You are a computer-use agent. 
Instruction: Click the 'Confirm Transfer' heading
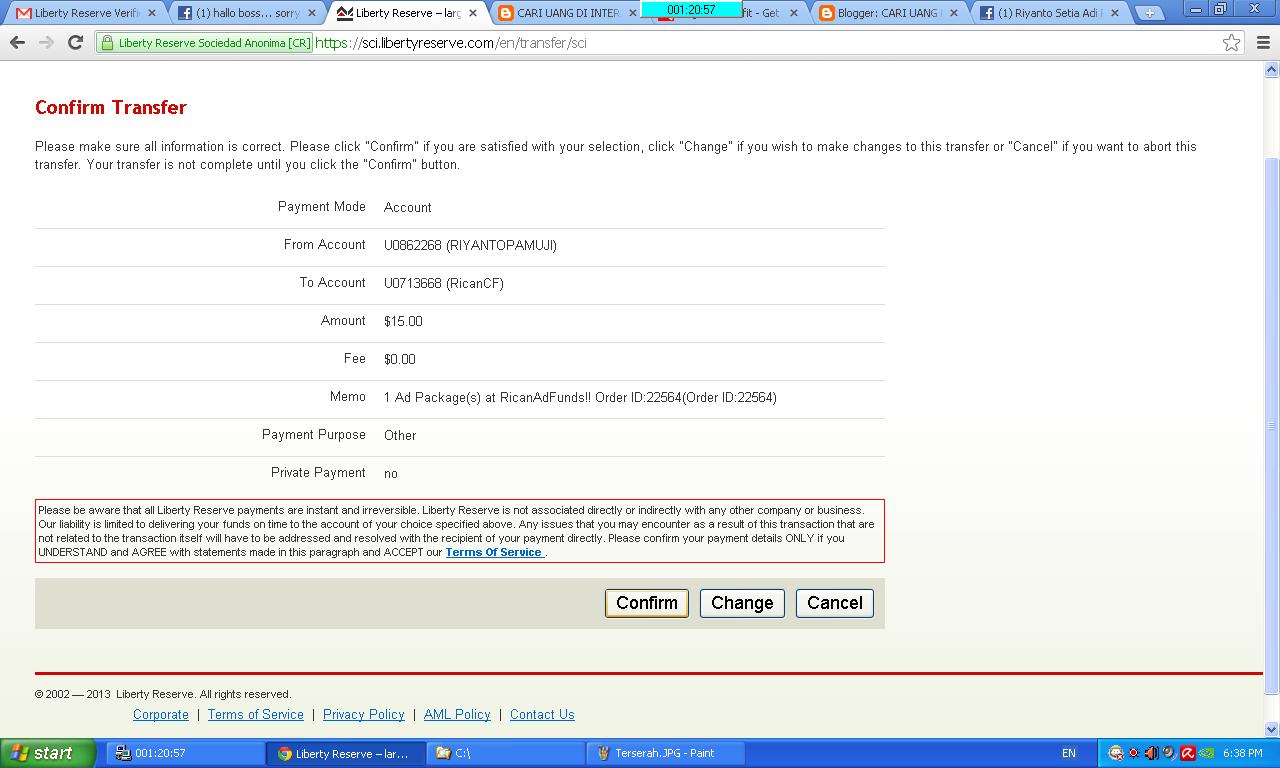[x=111, y=107]
